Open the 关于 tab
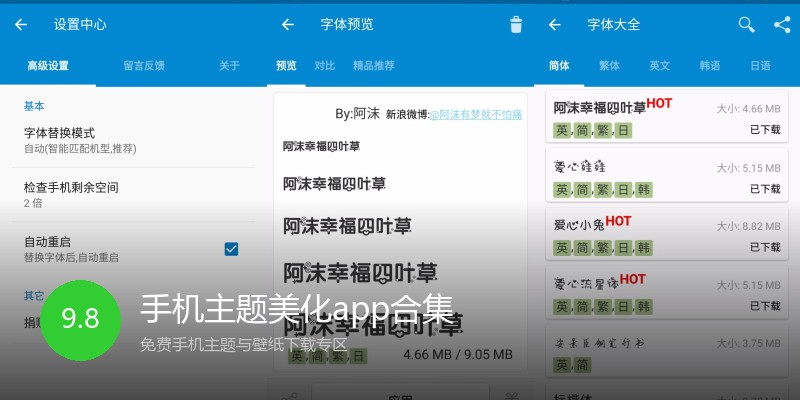 pos(229,66)
